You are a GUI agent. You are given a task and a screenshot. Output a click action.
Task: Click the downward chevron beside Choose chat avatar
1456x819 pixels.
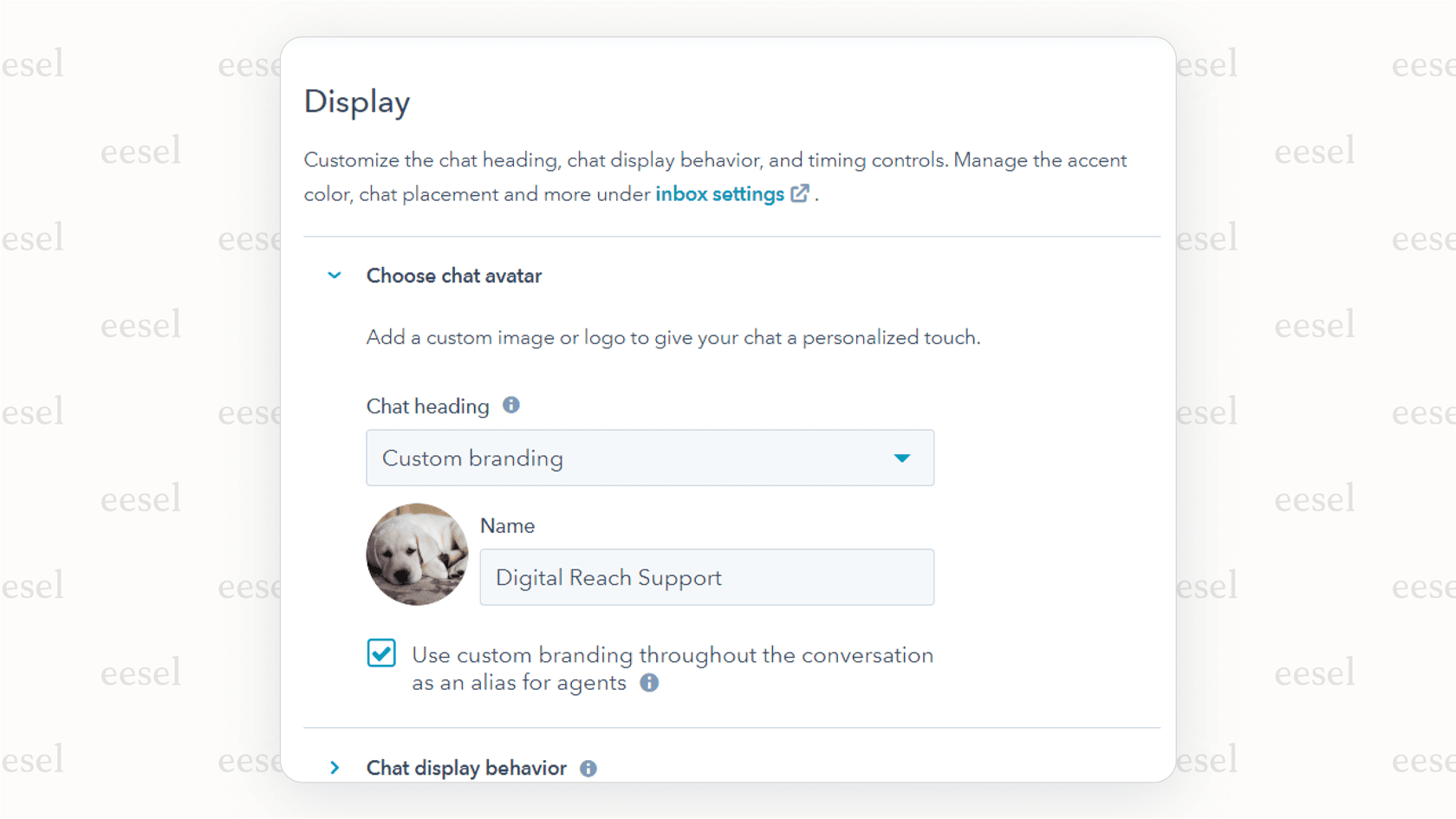point(335,275)
